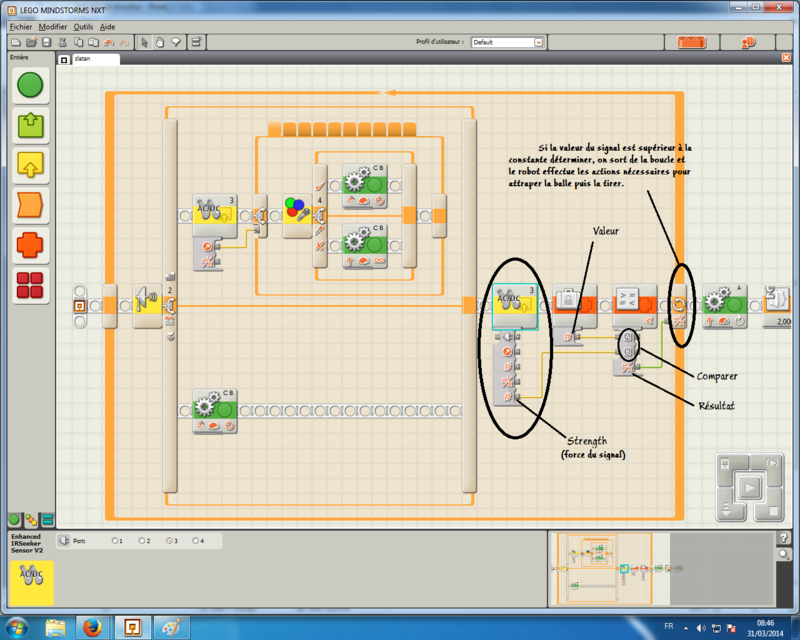Viewport: 800px width, 640px height.
Task: Switch to the complete palette tab
Action: click(x=30, y=519)
